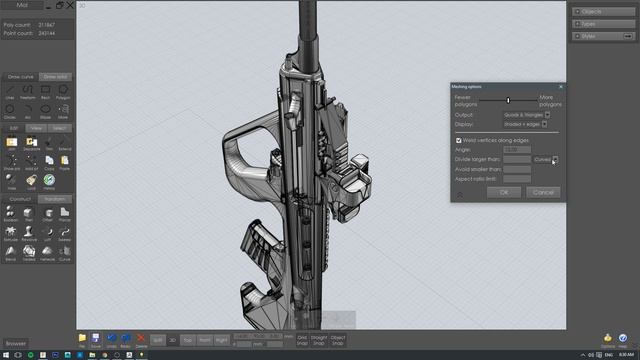The image size is (640, 360).
Task: Switch to the Draw solid tab
Action: [56, 77]
